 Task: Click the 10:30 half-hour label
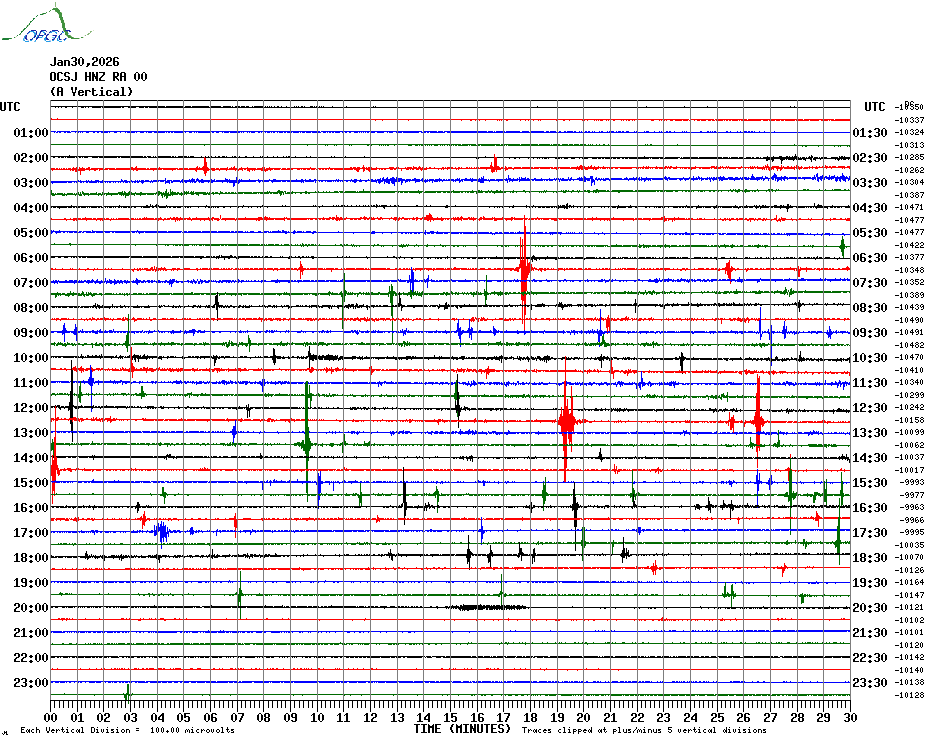[x=870, y=357]
